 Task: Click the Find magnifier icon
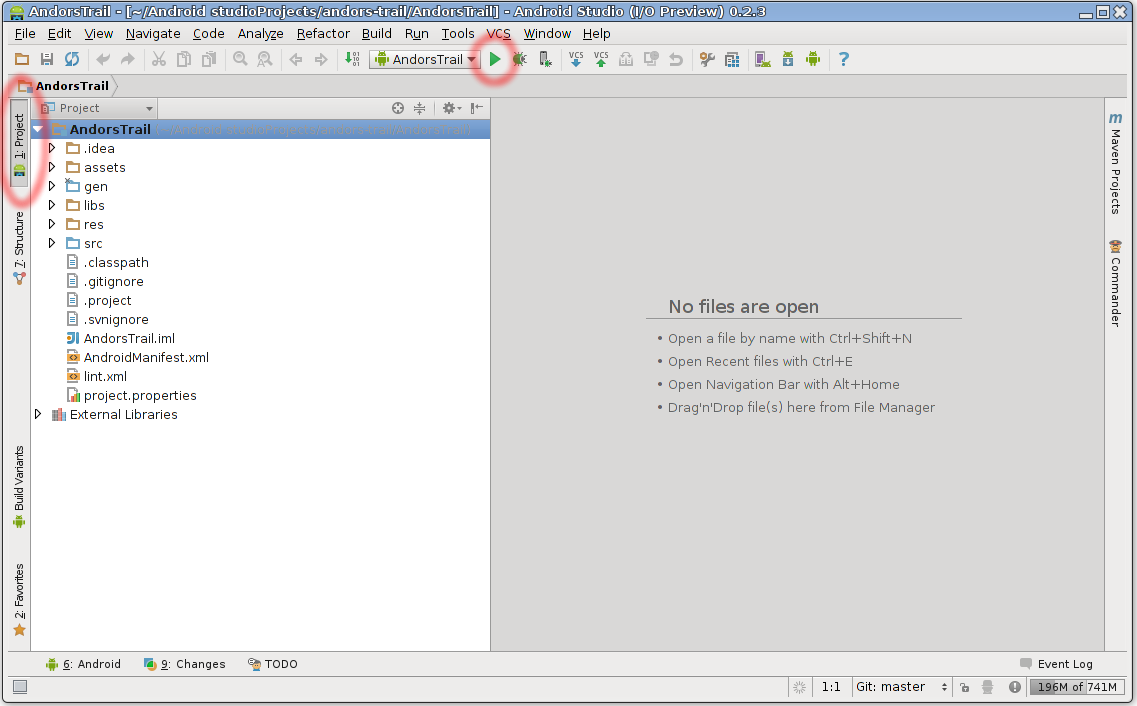(x=240, y=59)
